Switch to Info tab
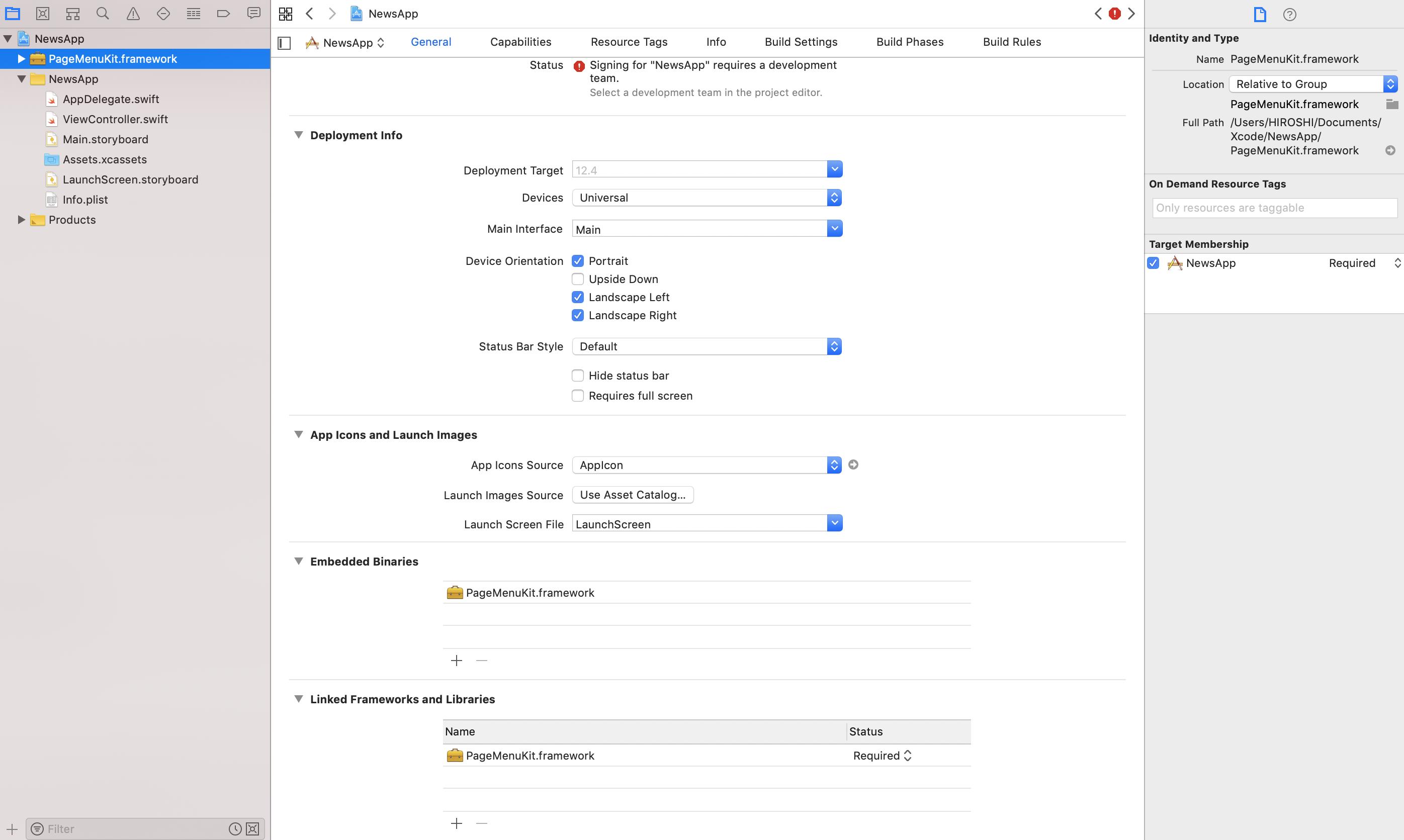The width and height of the screenshot is (1404, 840). (716, 42)
